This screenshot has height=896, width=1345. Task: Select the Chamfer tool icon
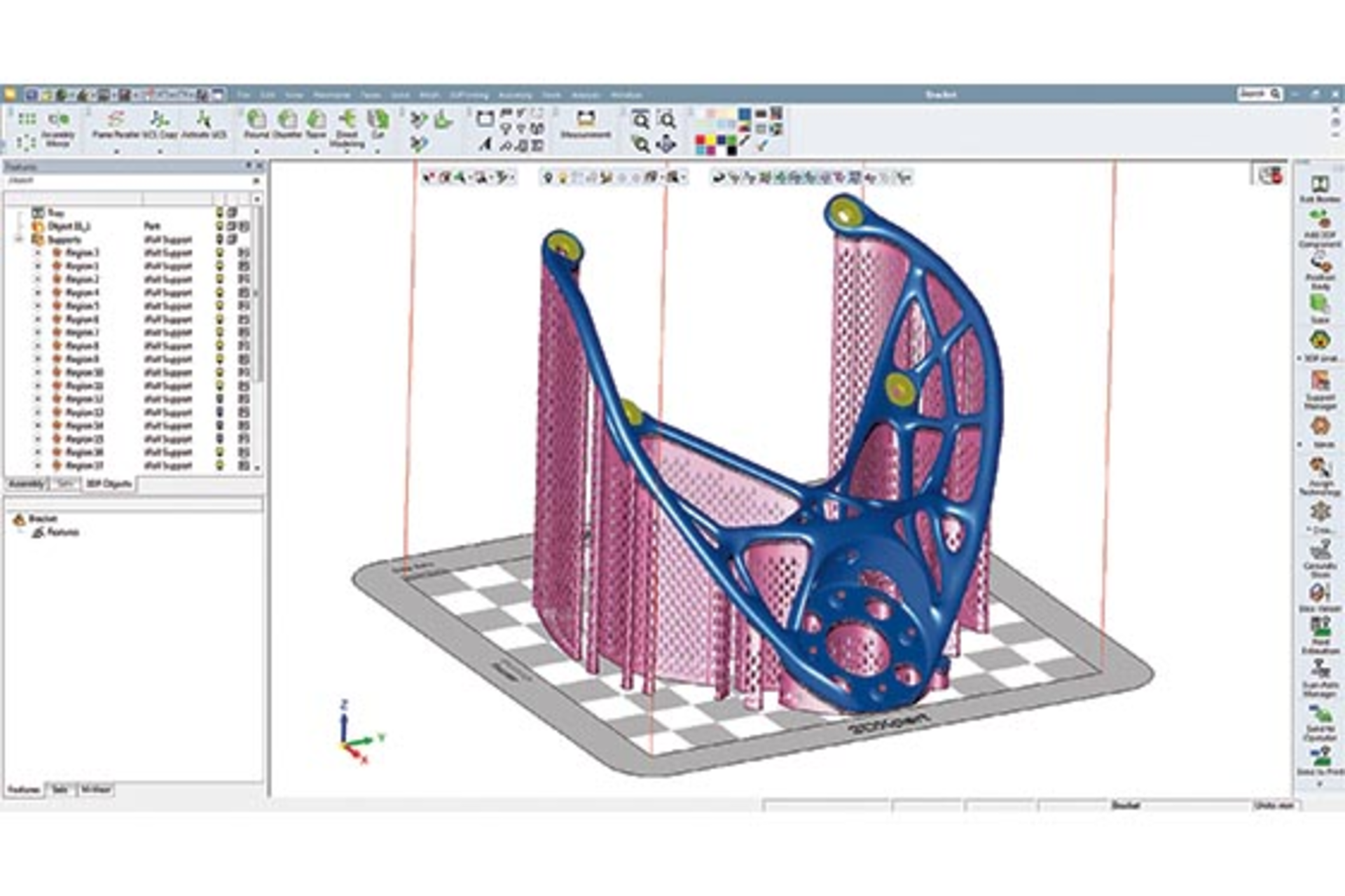click(287, 120)
